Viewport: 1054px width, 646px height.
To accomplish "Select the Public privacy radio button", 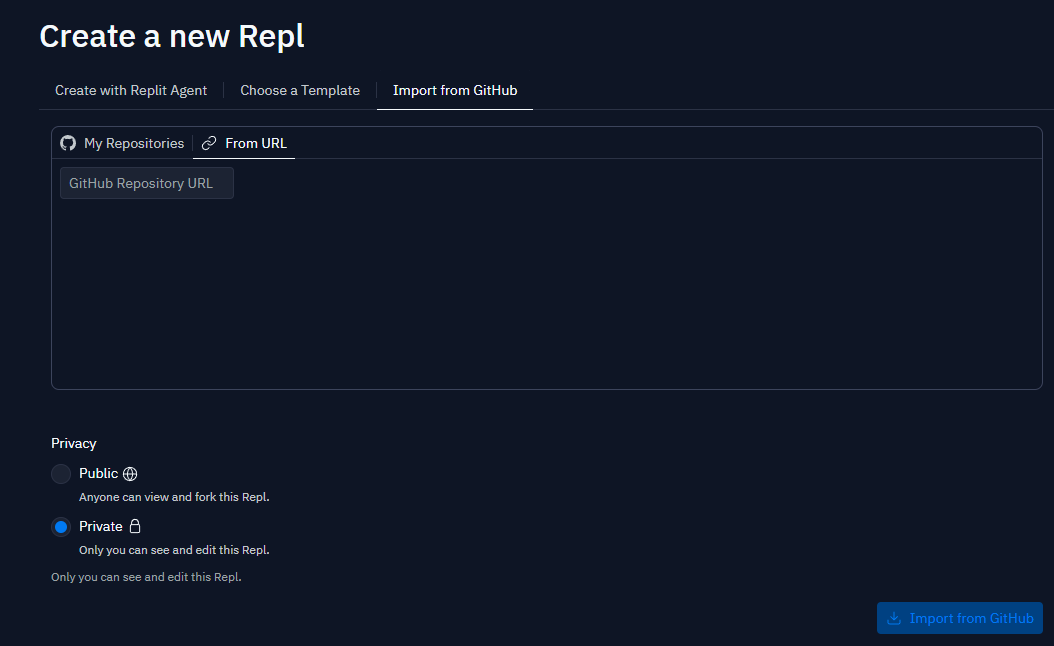I will [60, 474].
